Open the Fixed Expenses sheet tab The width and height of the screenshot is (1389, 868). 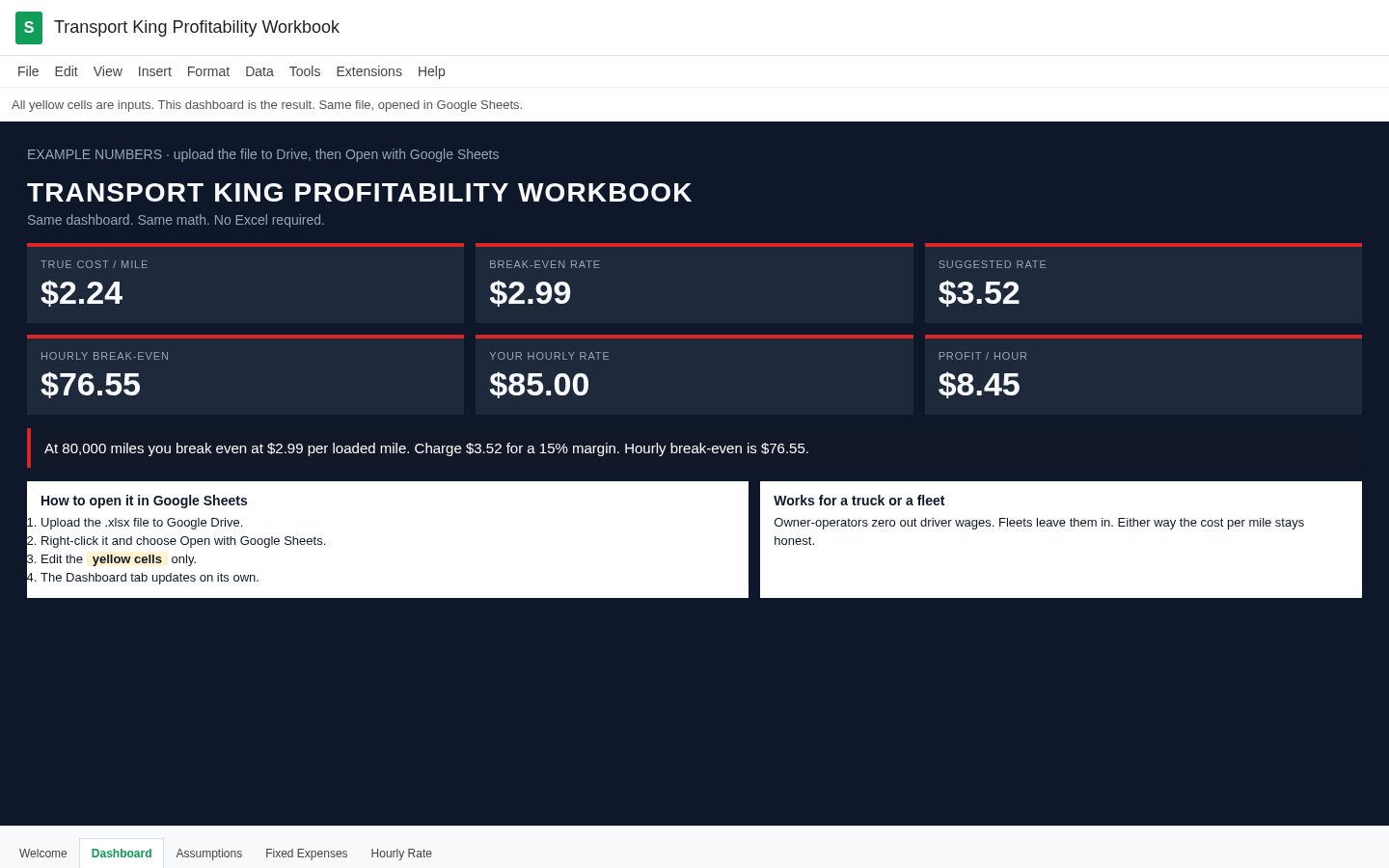307,854
